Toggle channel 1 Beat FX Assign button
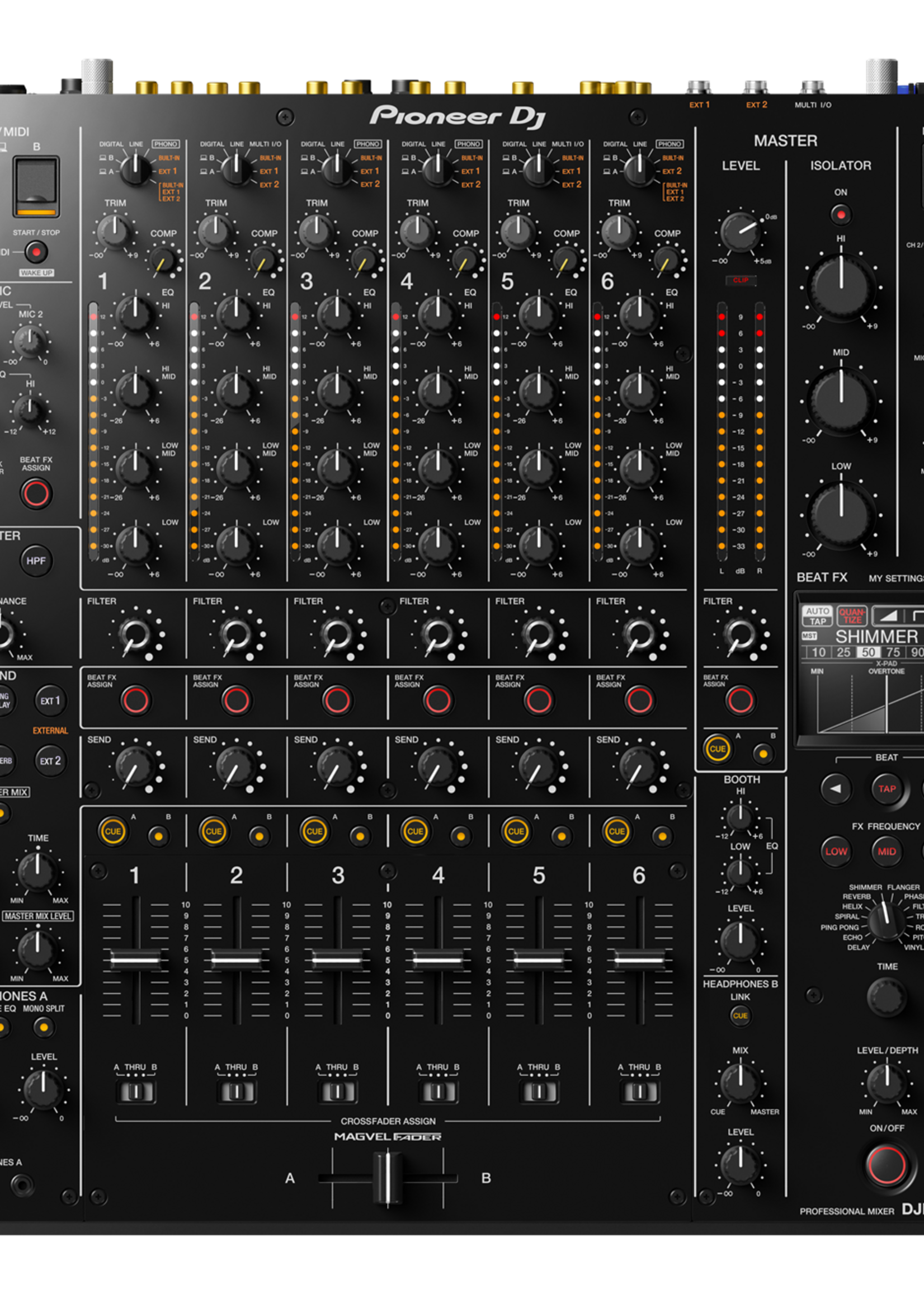Viewport: 924px width, 1294px height. pyautogui.click(x=135, y=700)
